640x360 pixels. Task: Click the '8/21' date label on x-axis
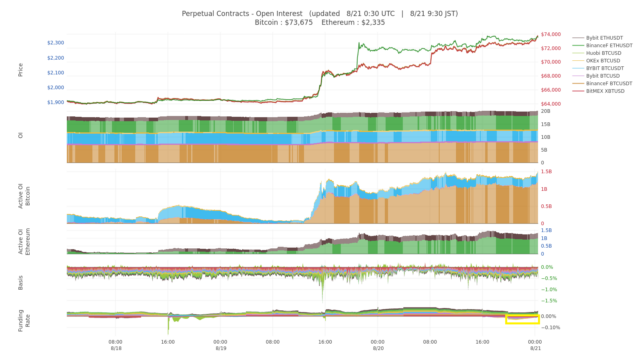point(535,349)
